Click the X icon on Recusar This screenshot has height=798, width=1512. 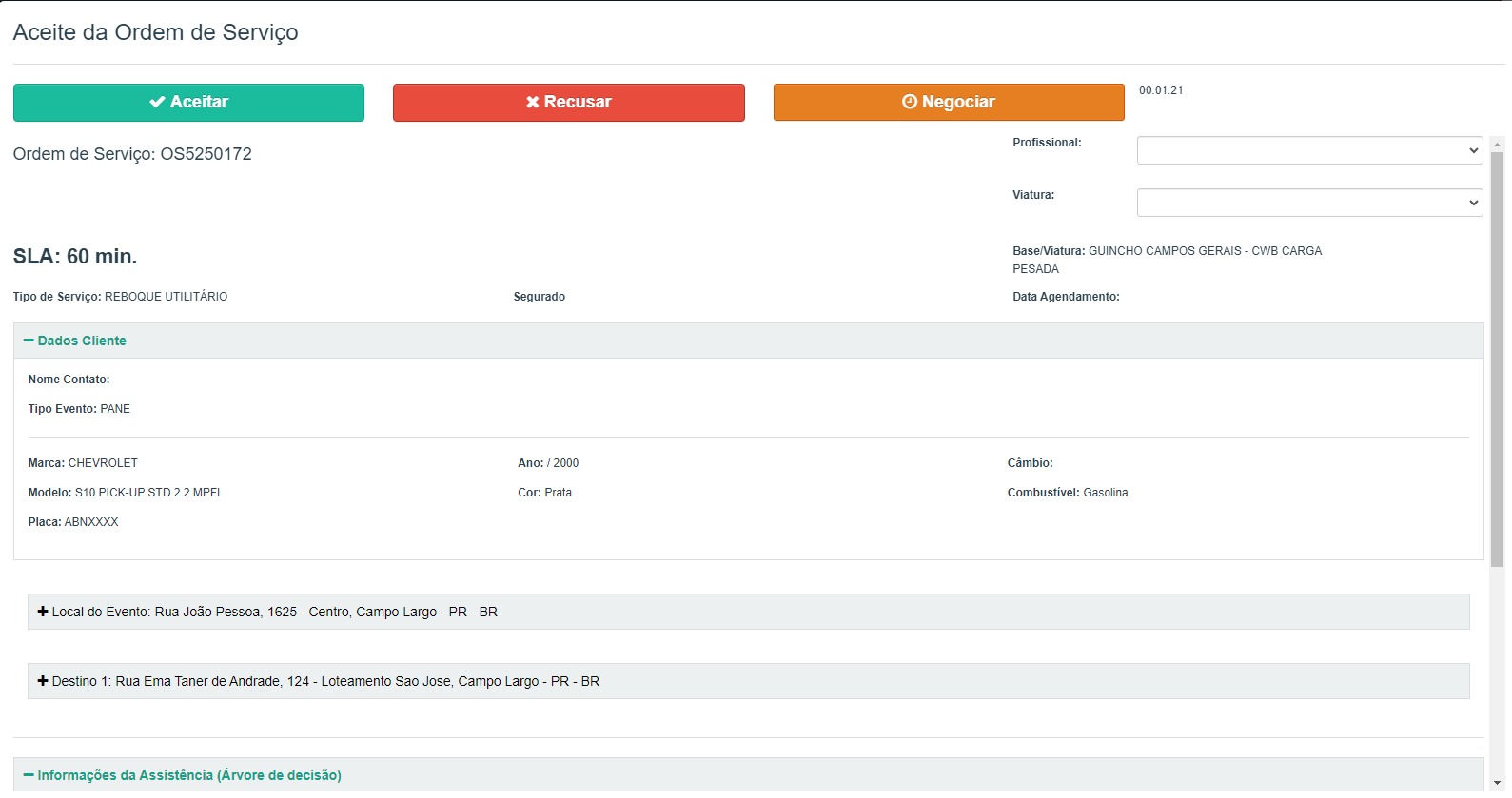tap(533, 102)
